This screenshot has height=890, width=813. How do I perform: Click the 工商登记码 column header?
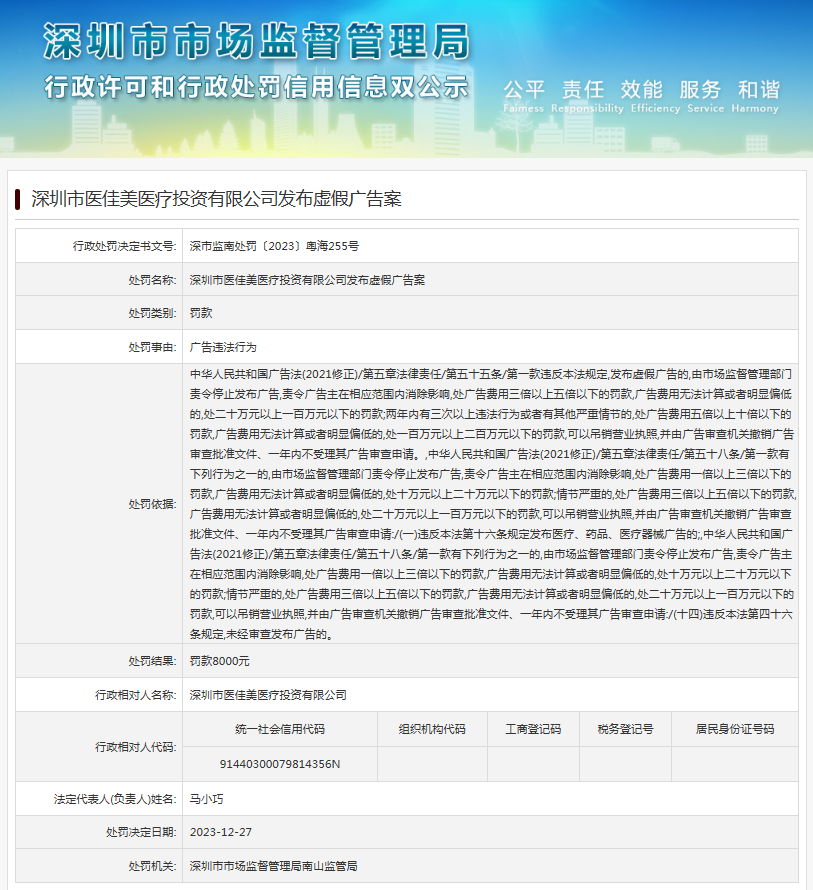pos(532,729)
